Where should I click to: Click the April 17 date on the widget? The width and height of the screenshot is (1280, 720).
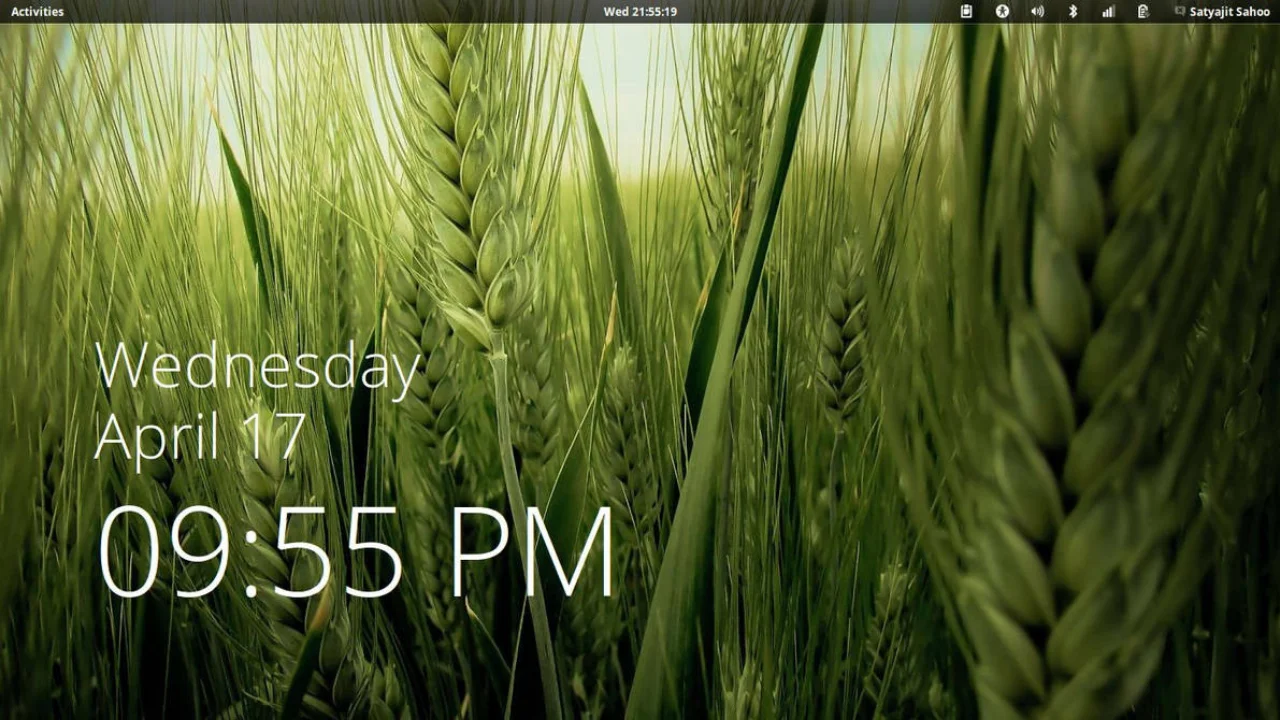coord(200,435)
